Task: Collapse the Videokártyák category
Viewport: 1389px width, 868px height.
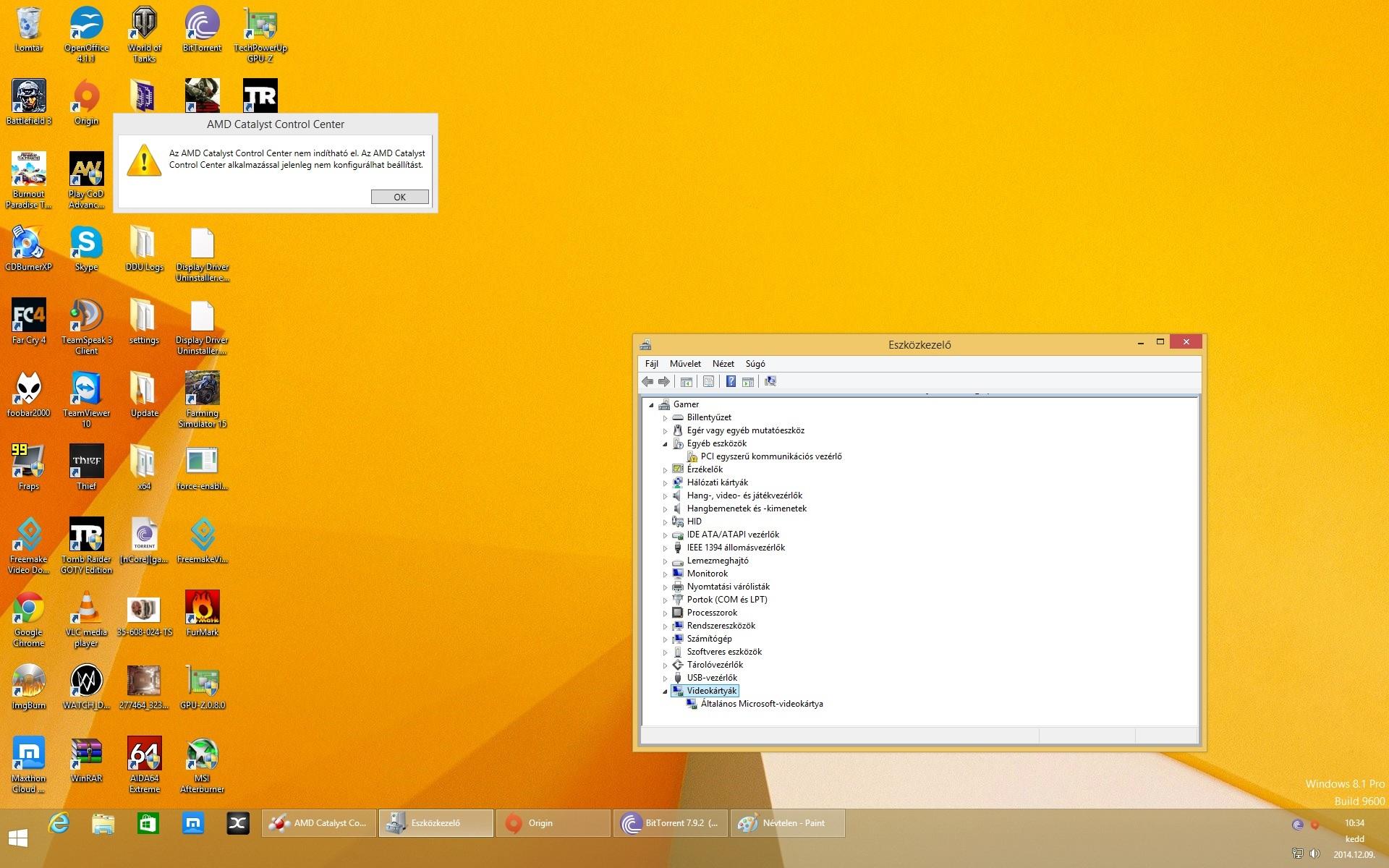Action: (x=665, y=692)
